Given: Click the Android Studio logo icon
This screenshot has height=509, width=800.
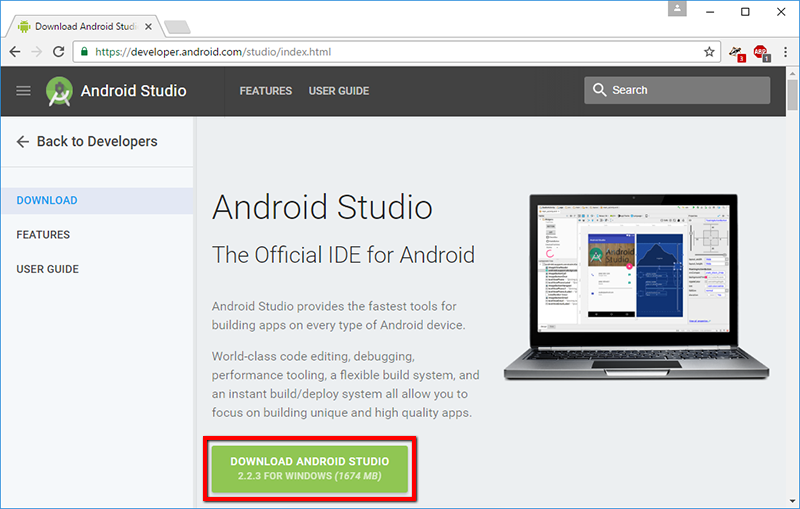Looking at the screenshot, I should click(x=59, y=91).
